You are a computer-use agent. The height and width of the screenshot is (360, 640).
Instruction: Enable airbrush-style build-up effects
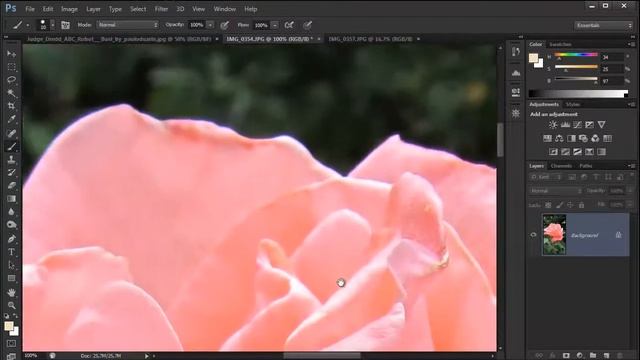click(289, 25)
